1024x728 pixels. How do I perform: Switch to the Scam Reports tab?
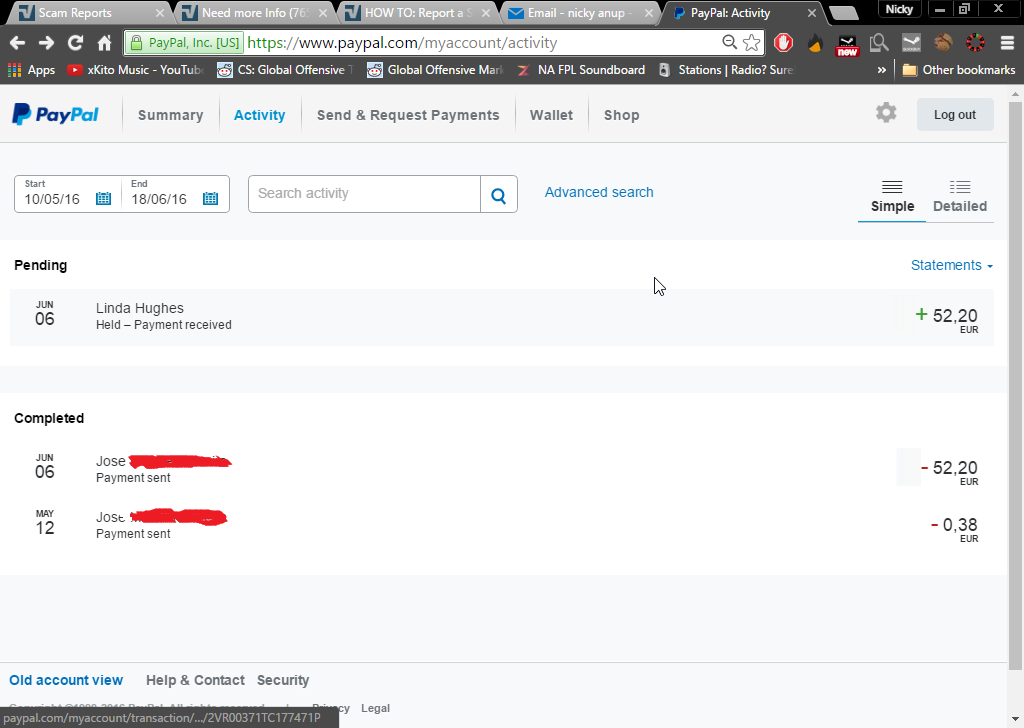click(x=85, y=13)
